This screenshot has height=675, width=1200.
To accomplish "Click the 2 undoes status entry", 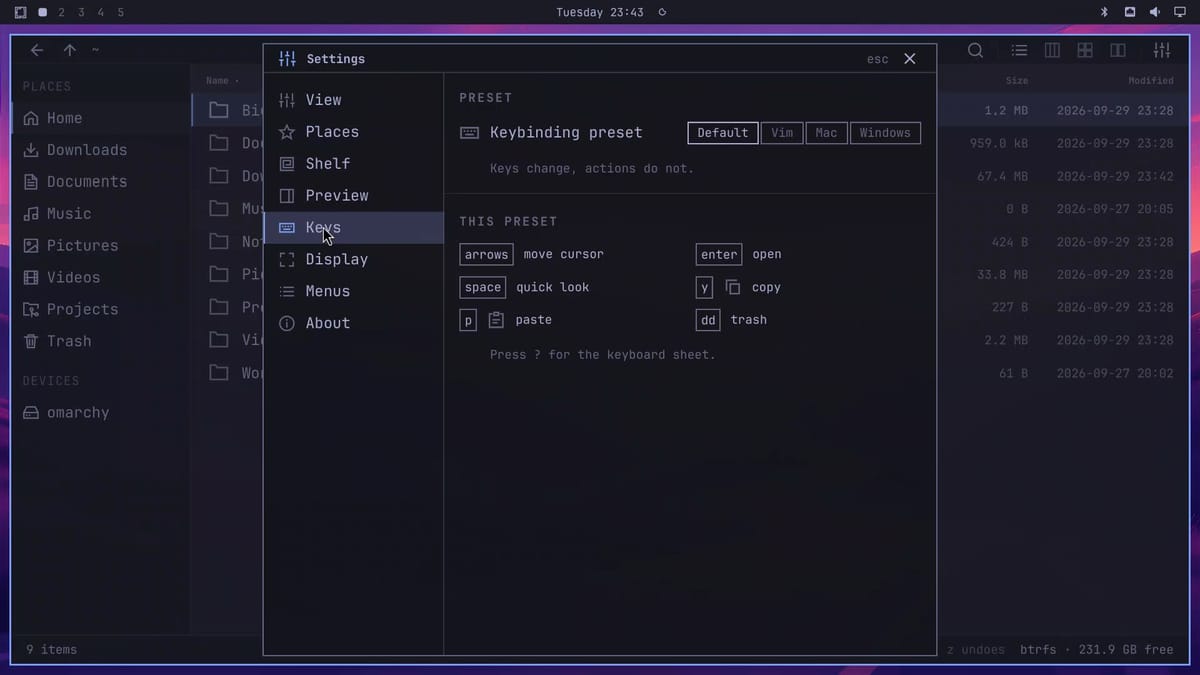I will click(975, 650).
